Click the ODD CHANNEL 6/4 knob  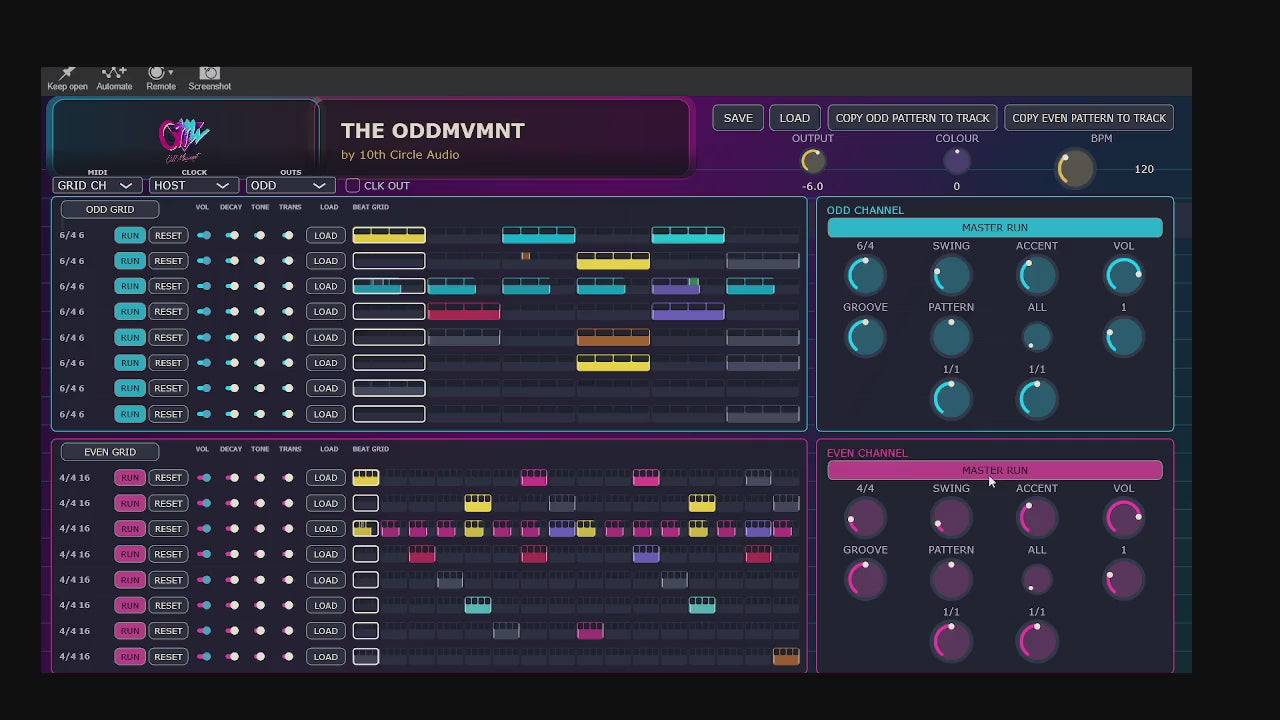pyautogui.click(x=865, y=275)
